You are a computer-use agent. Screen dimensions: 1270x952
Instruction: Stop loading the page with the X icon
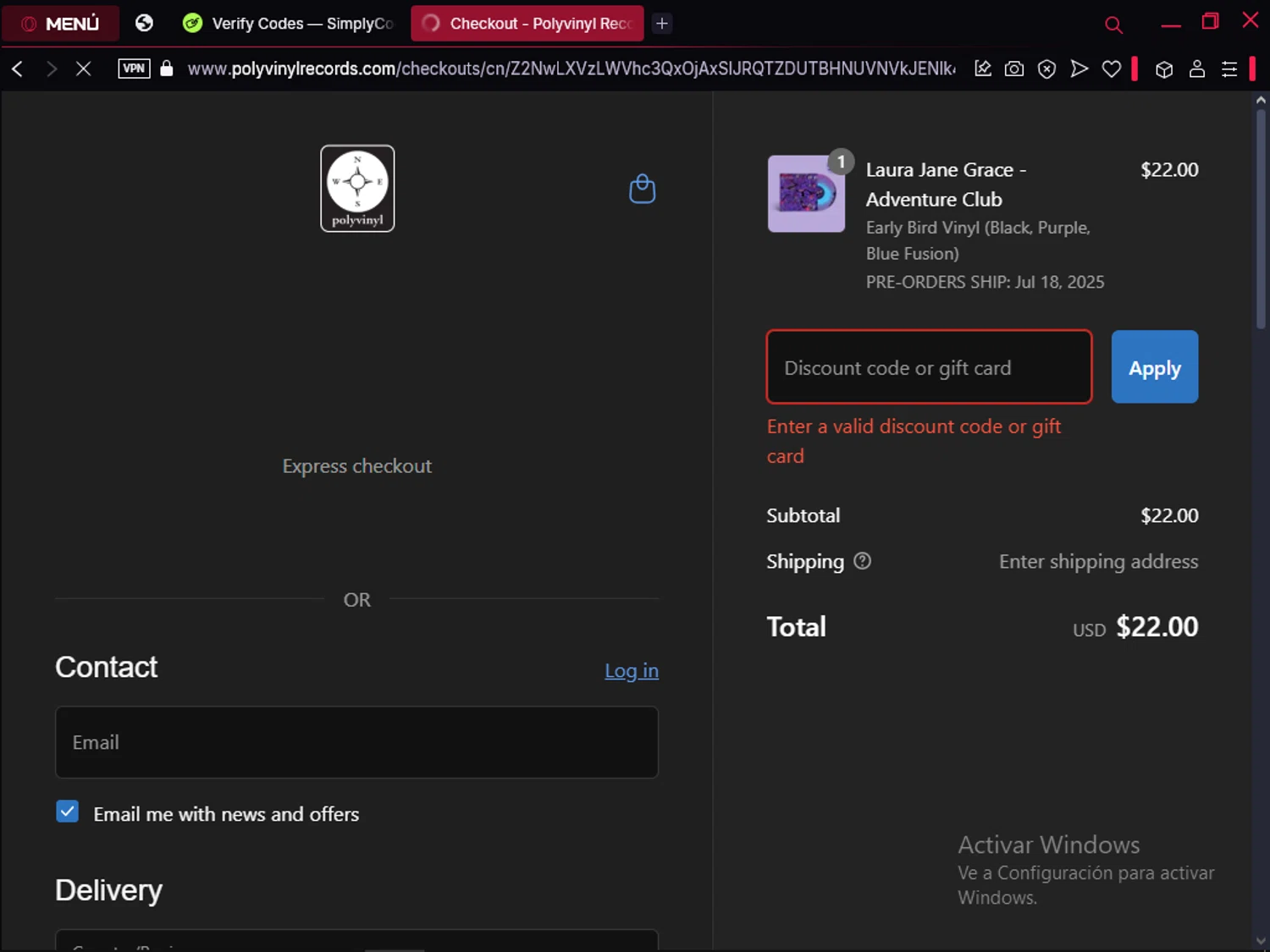tap(83, 69)
